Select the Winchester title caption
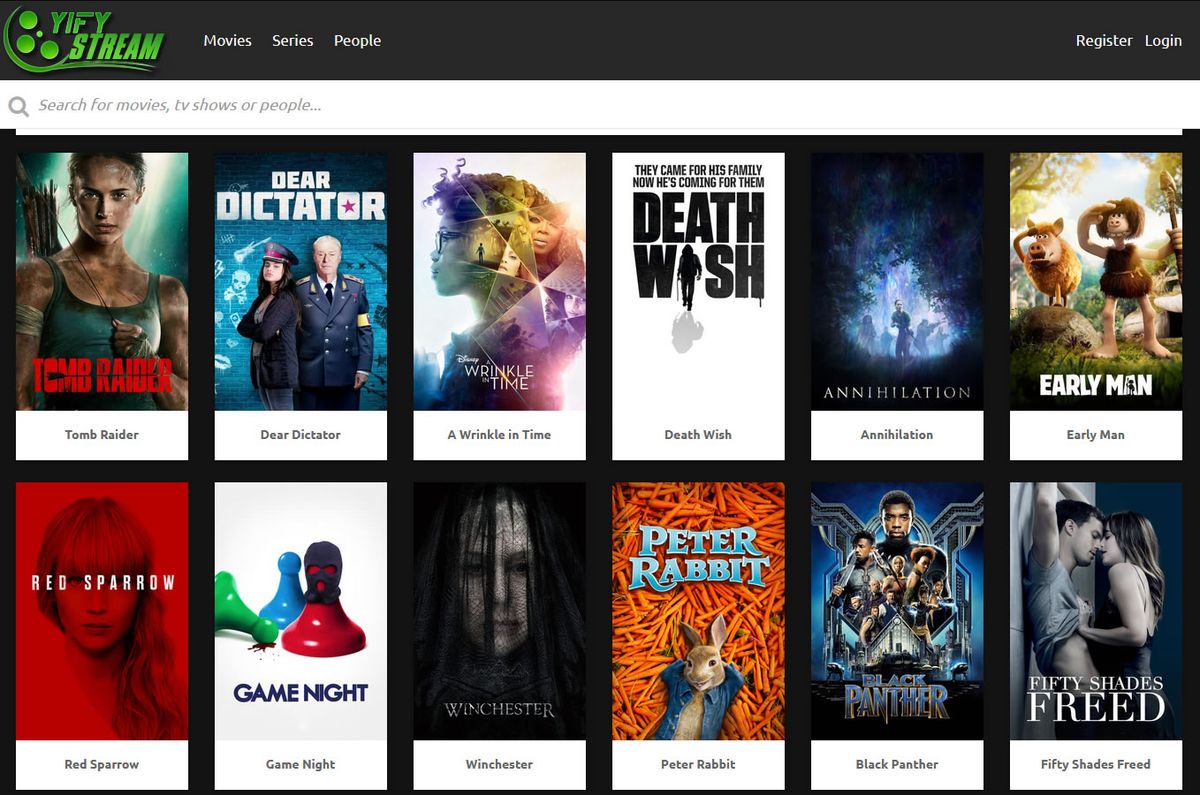This screenshot has width=1200, height=795. 499,765
